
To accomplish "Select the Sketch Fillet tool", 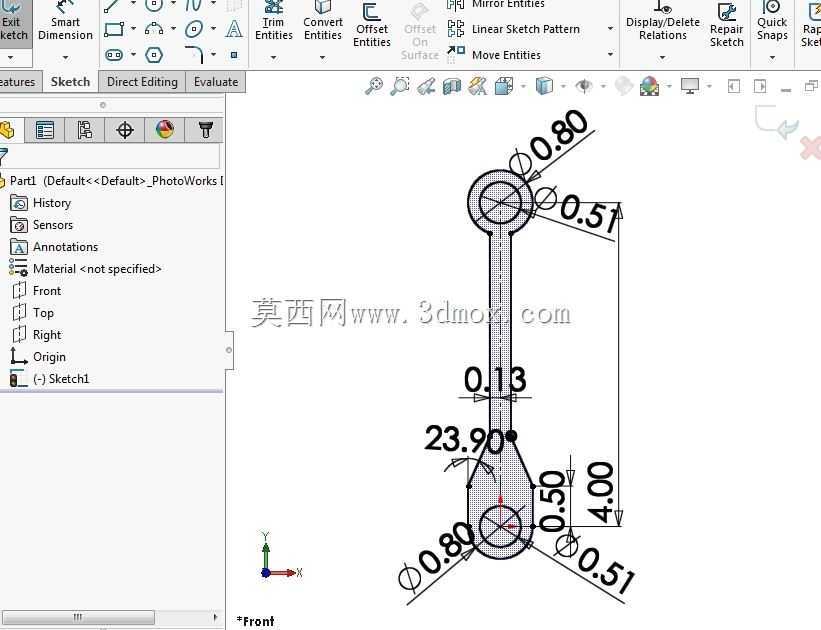I will pos(194,54).
